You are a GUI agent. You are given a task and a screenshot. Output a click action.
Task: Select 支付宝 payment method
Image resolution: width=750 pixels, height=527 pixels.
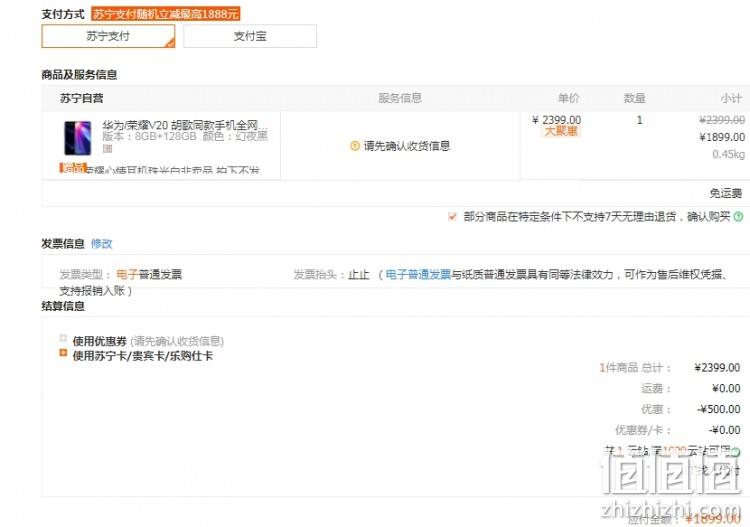point(250,36)
